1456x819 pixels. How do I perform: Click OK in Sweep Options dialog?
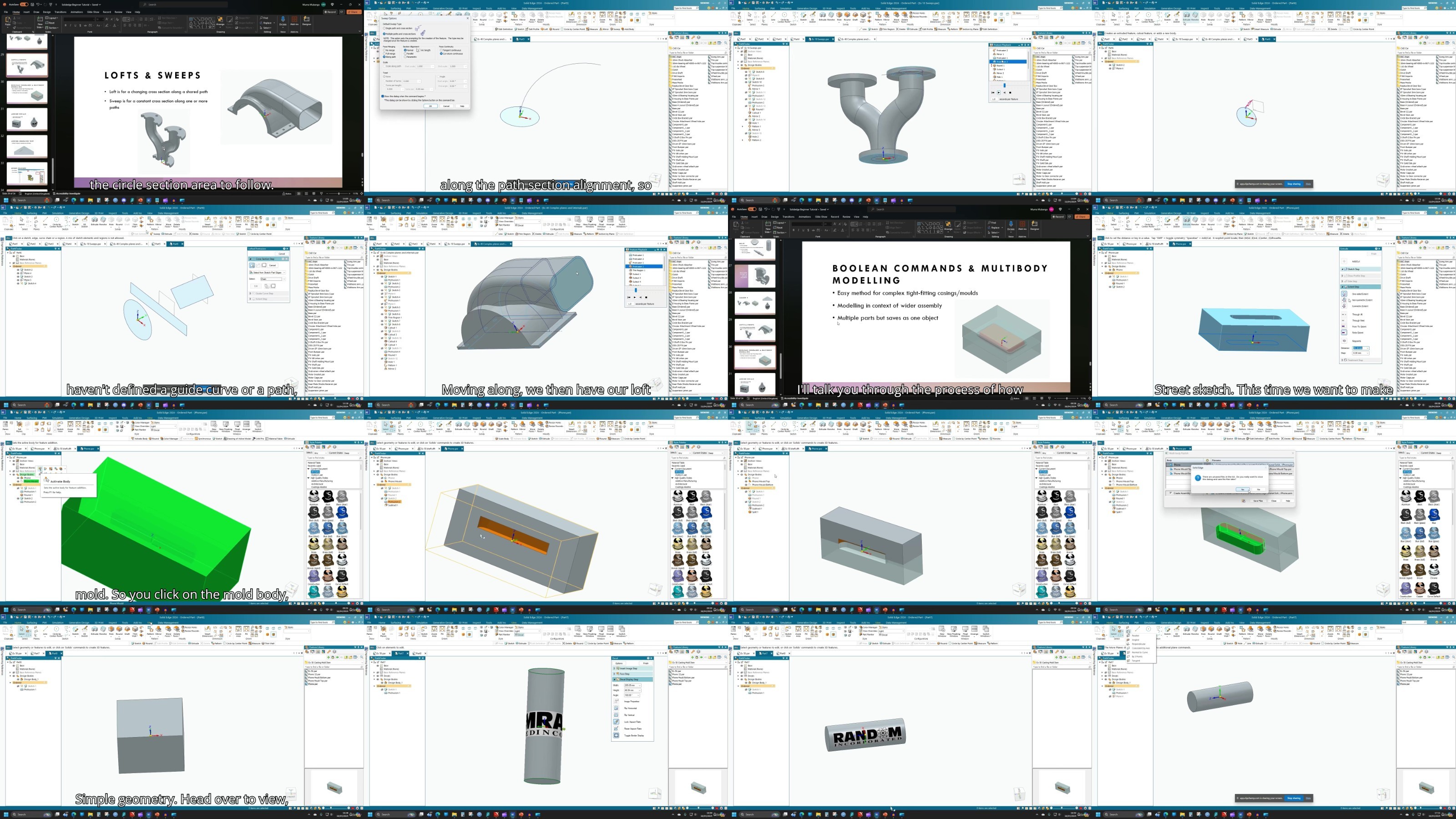pos(431,106)
